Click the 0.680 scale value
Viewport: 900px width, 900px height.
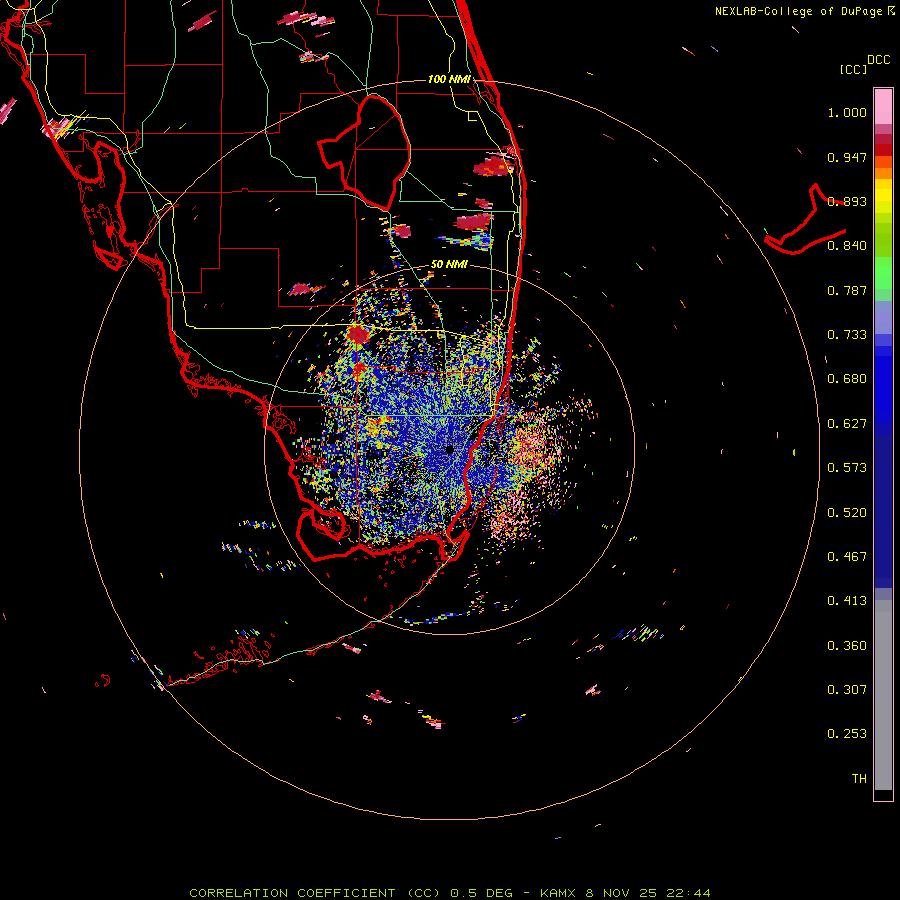tap(847, 379)
